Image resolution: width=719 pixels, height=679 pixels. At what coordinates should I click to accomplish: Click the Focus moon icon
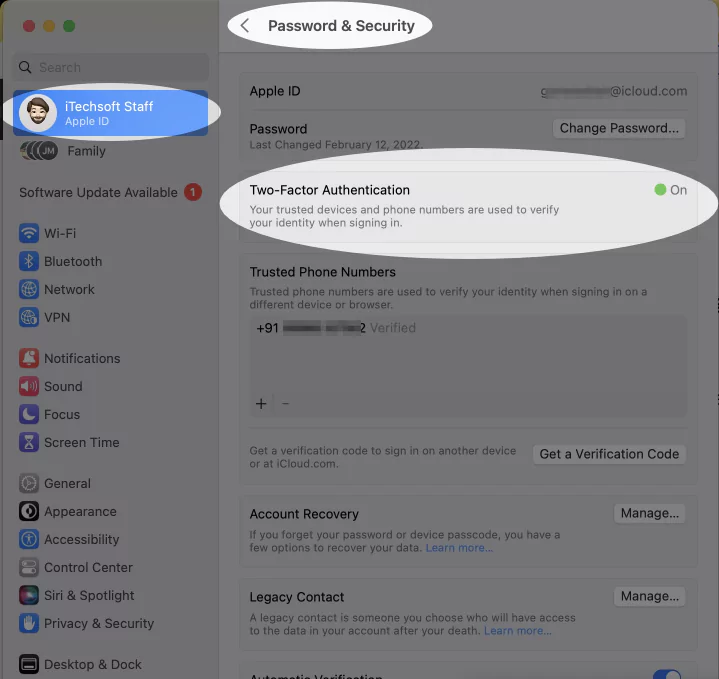(x=28, y=414)
